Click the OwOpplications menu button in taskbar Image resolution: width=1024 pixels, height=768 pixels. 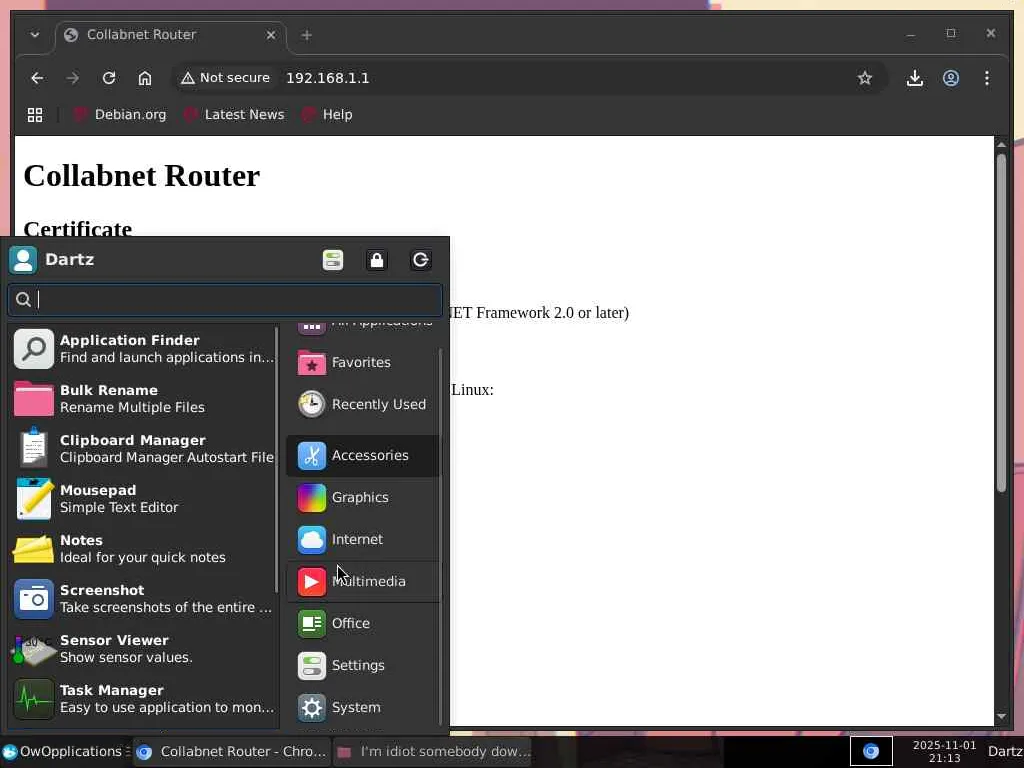tap(66, 752)
